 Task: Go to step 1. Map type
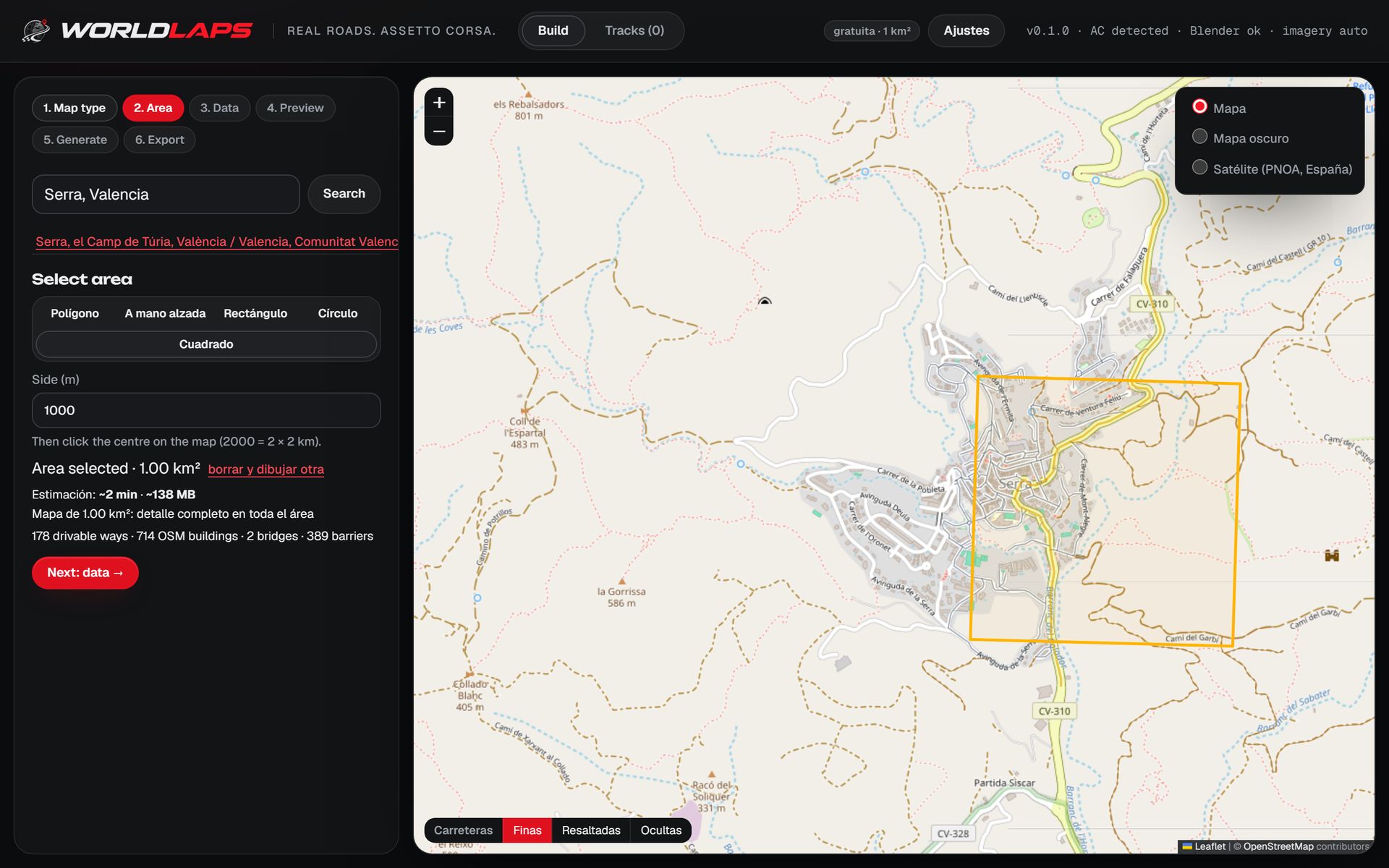click(x=75, y=108)
